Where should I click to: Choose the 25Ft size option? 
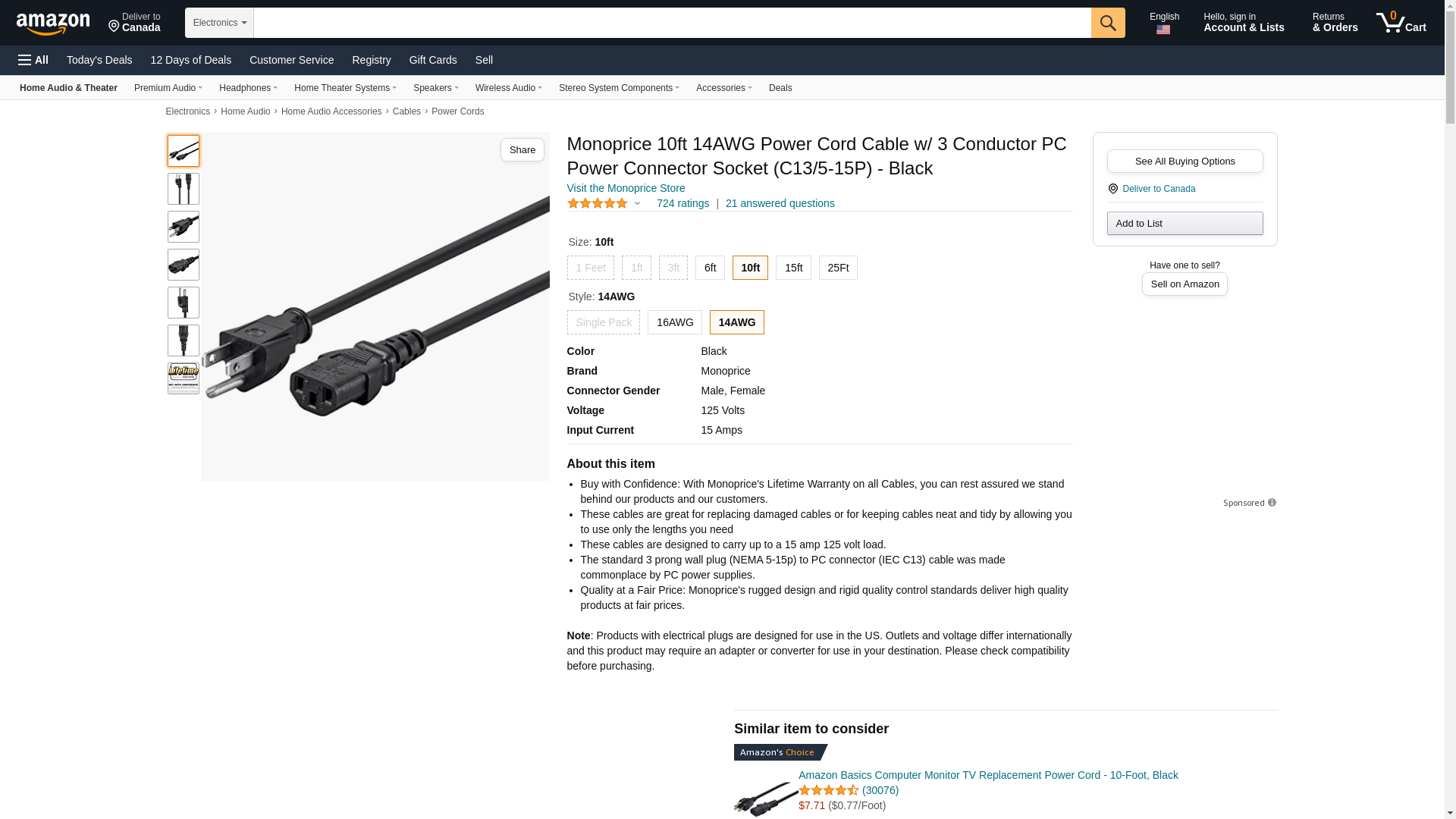(838, 268)
